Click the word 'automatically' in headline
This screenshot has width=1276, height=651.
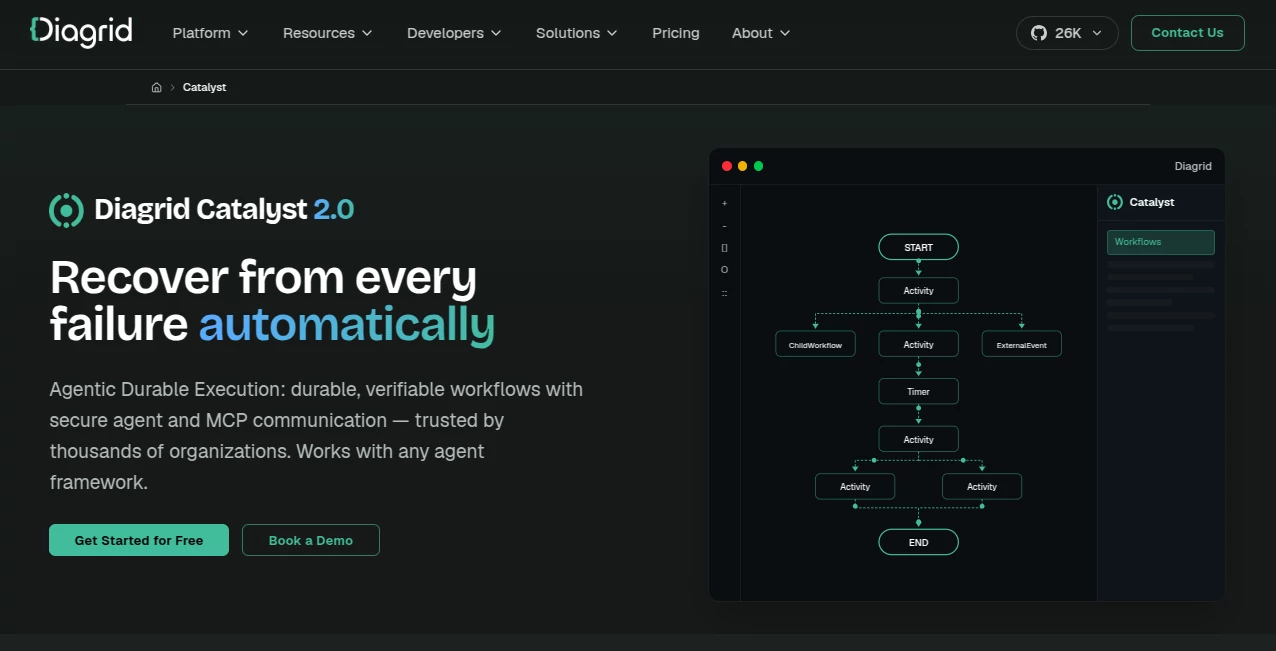tap(347, 324)
